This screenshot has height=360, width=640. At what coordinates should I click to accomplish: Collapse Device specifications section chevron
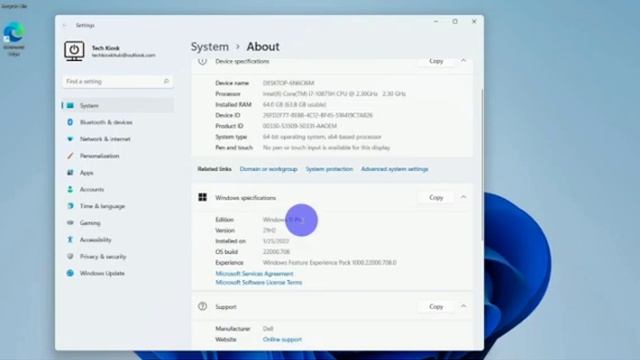(463, 61)
